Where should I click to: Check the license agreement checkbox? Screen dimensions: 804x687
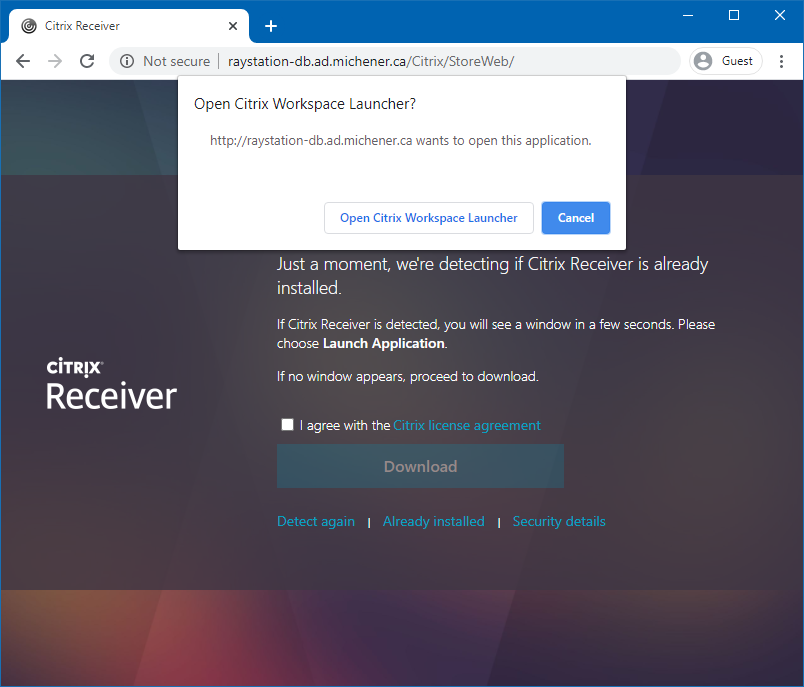coord(287,425)
